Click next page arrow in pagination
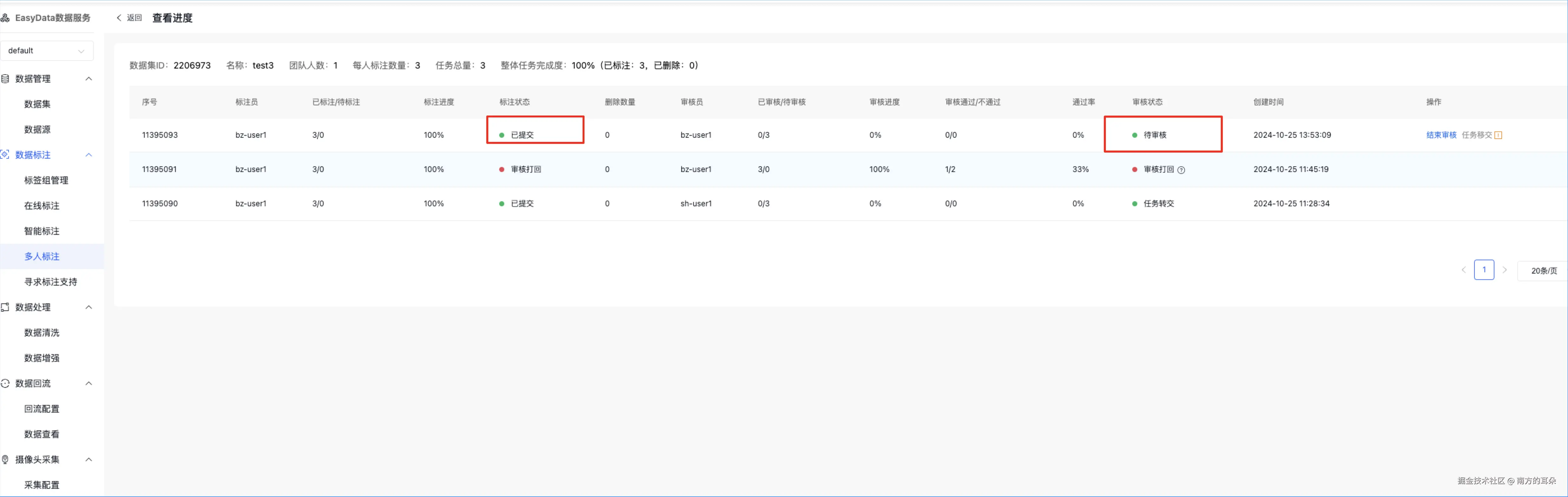The height and width of the screenshot is (497, 1568). pos(1505,270)
